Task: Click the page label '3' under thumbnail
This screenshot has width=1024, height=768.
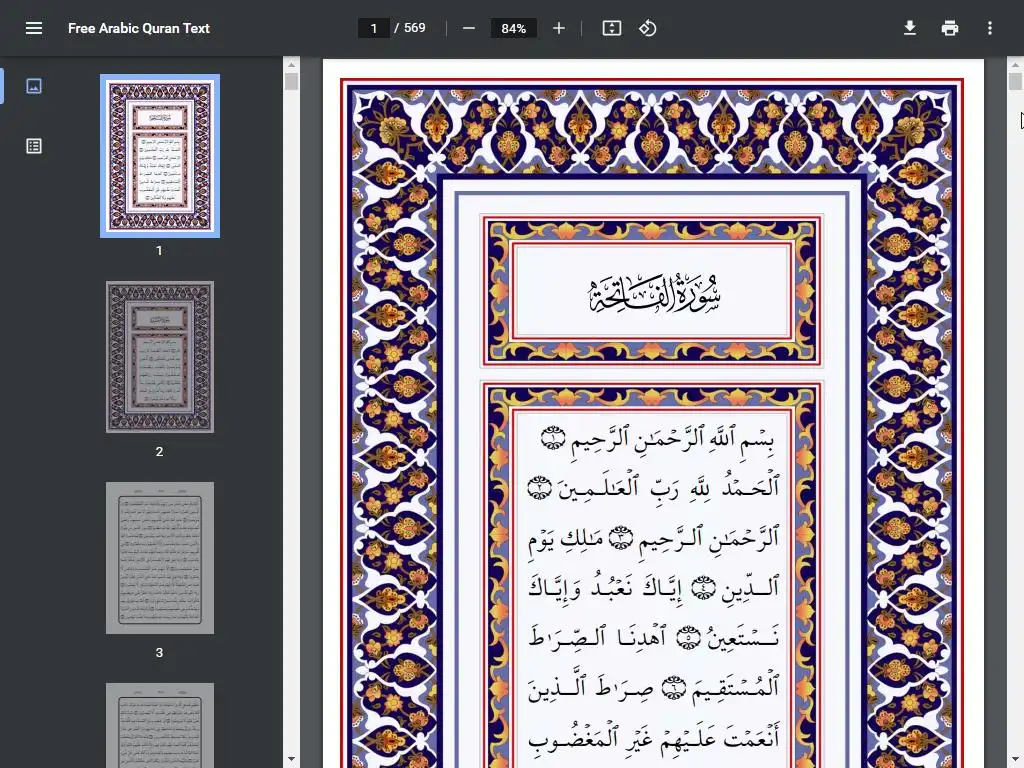Action: pos(159,652)
